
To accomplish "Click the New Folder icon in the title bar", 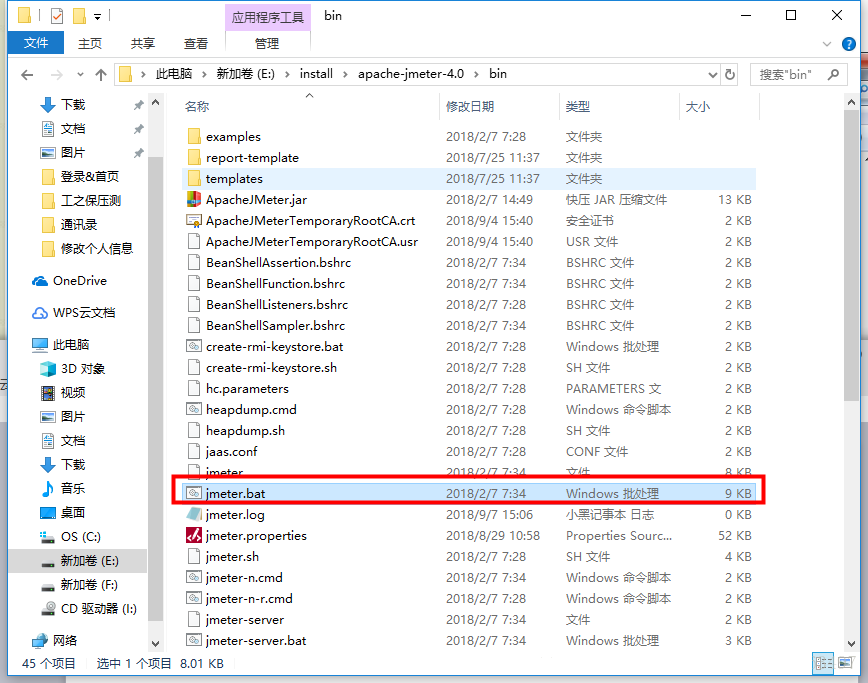I will (79, 16).
